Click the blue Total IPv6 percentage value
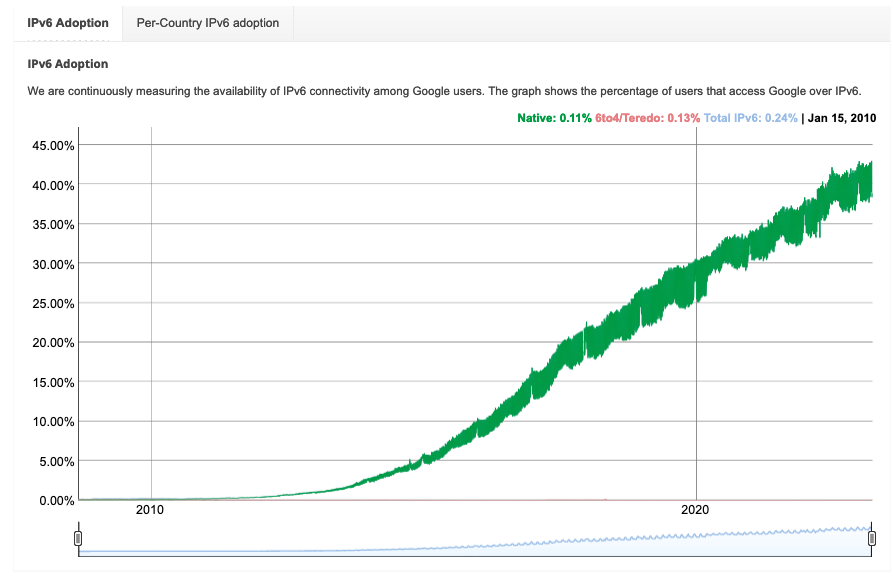This screenshot has width=893, height=576. 781,117
